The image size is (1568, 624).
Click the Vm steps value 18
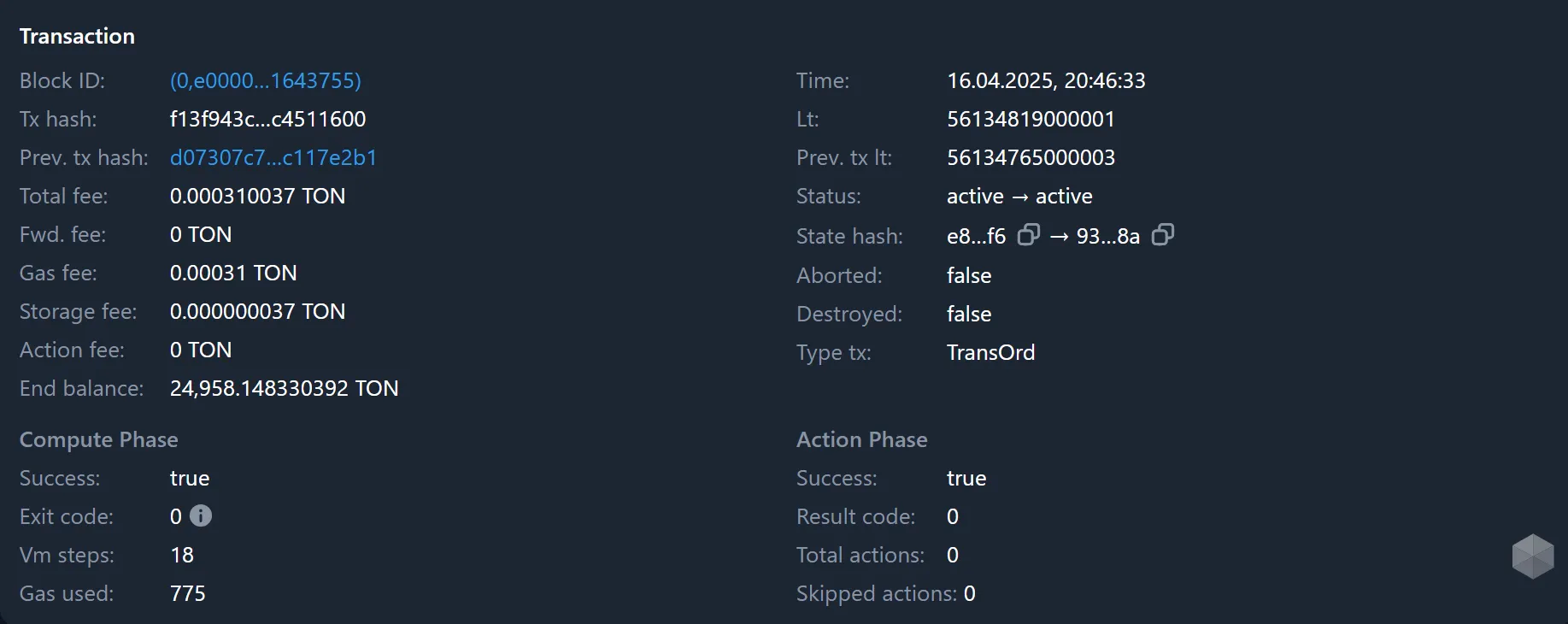pyautogui.click(x=182, y=555)
